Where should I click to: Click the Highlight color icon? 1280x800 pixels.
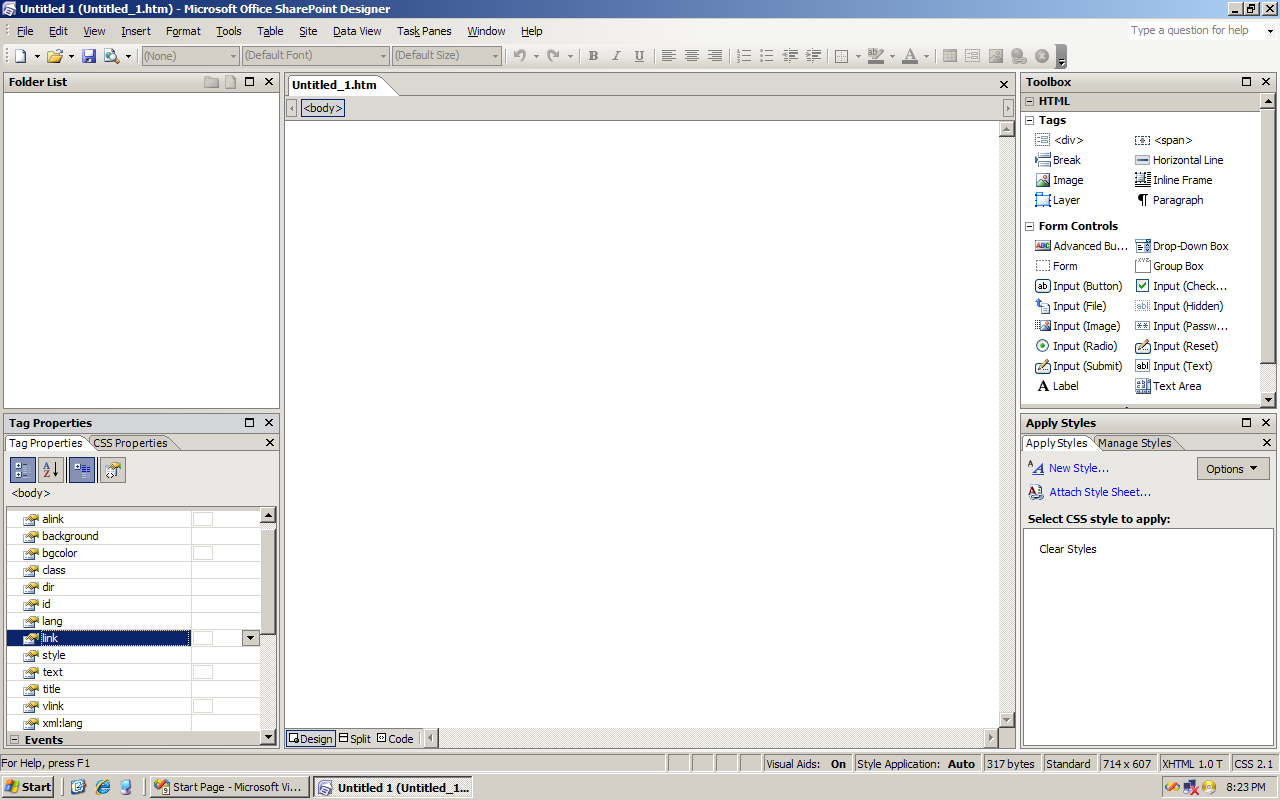[876, 56]
